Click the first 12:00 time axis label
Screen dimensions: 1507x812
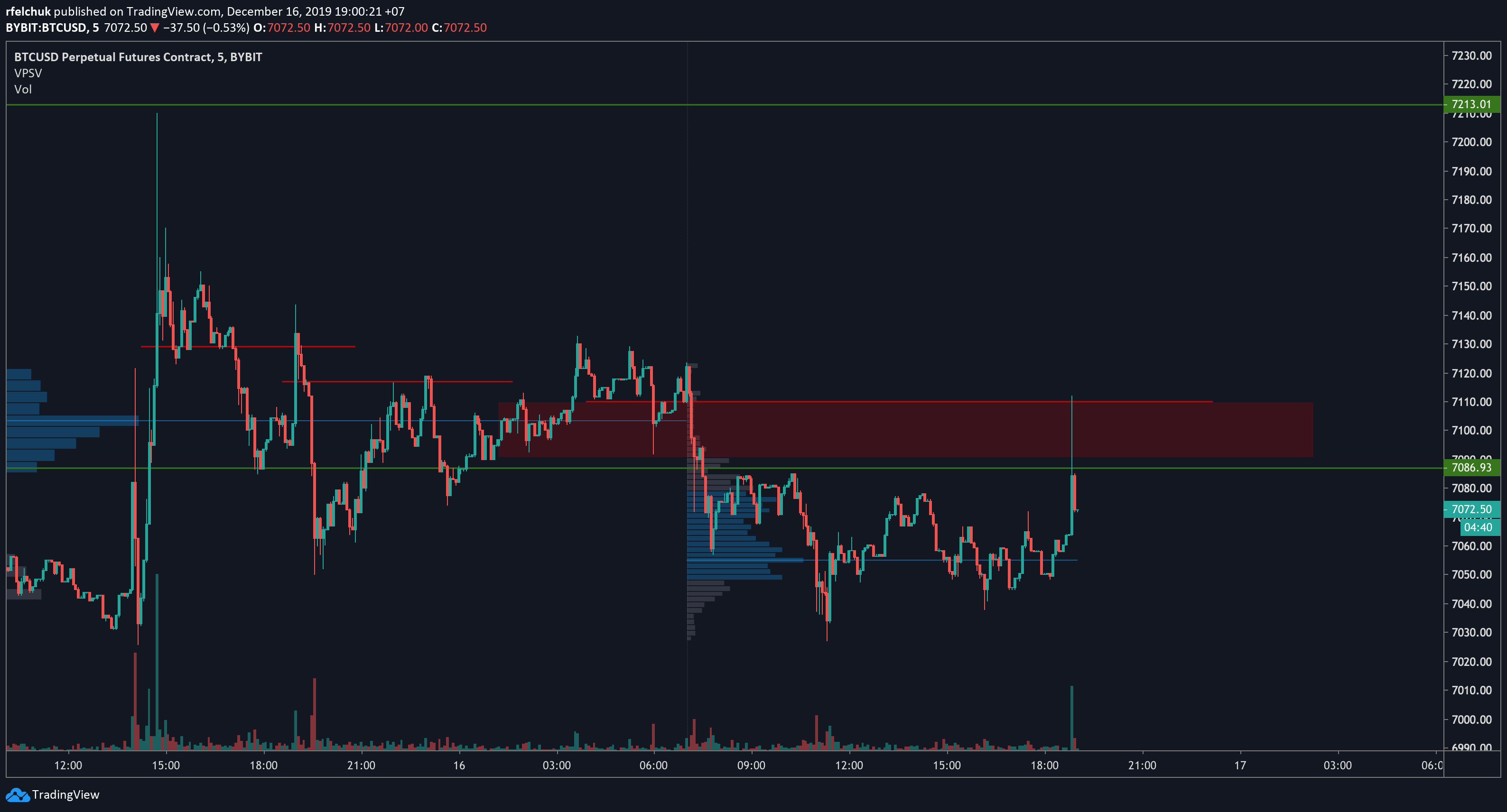tap(68, 765)
